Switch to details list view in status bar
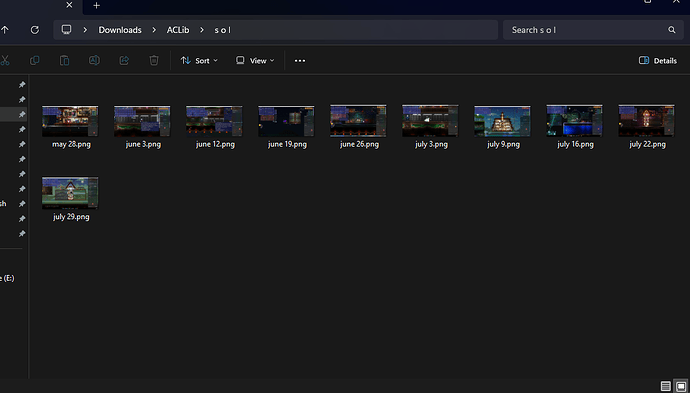This screenshot has width=690, height=393. (x=665, y=386)
